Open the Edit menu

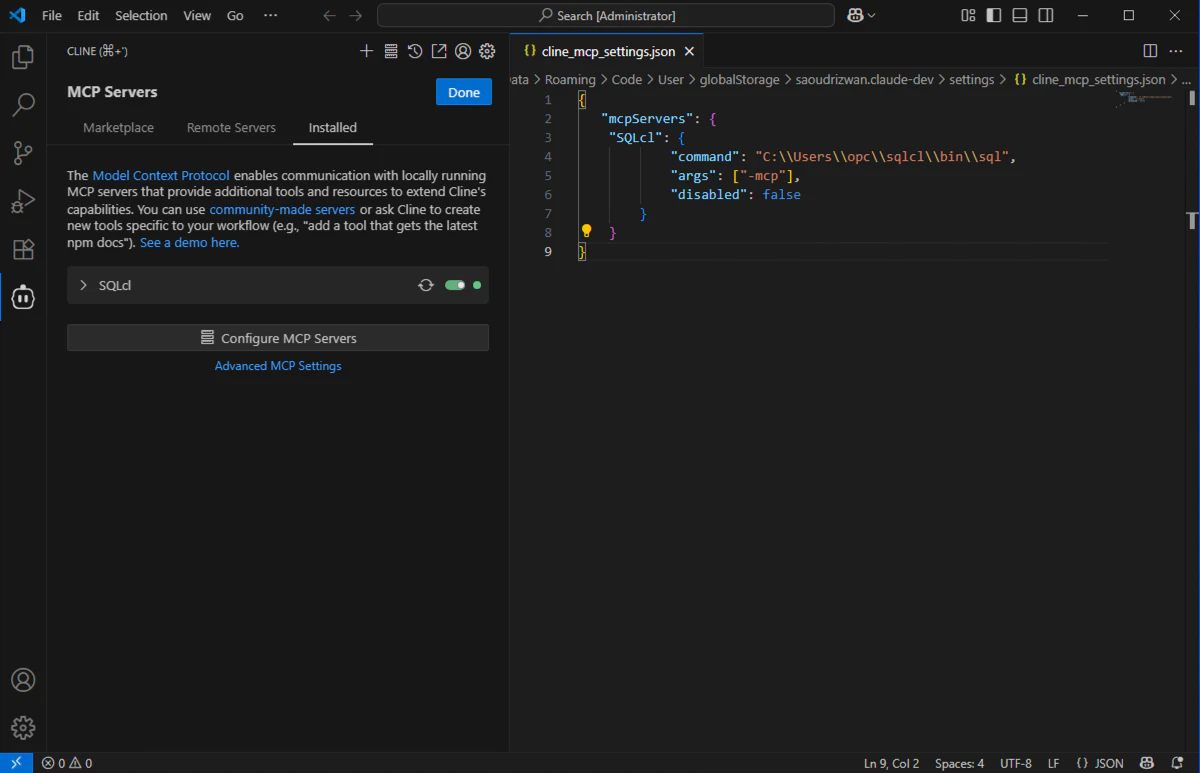tap(88, 15)
